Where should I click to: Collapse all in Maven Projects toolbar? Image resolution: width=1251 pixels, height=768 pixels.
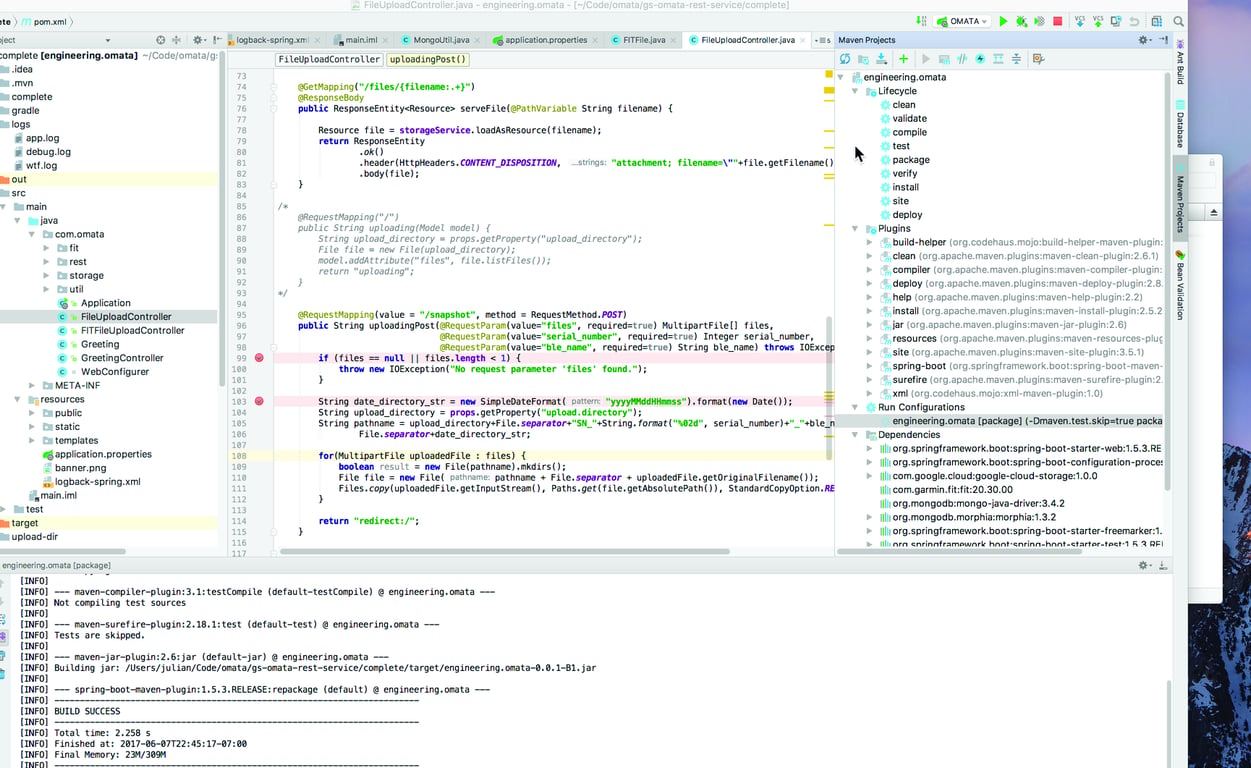[1016, 59]
